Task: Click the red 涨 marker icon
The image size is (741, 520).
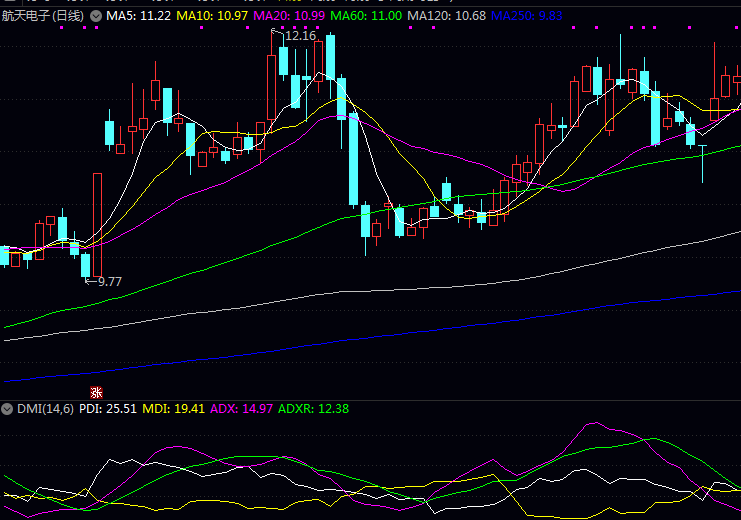Action: (x=97, y=391)
